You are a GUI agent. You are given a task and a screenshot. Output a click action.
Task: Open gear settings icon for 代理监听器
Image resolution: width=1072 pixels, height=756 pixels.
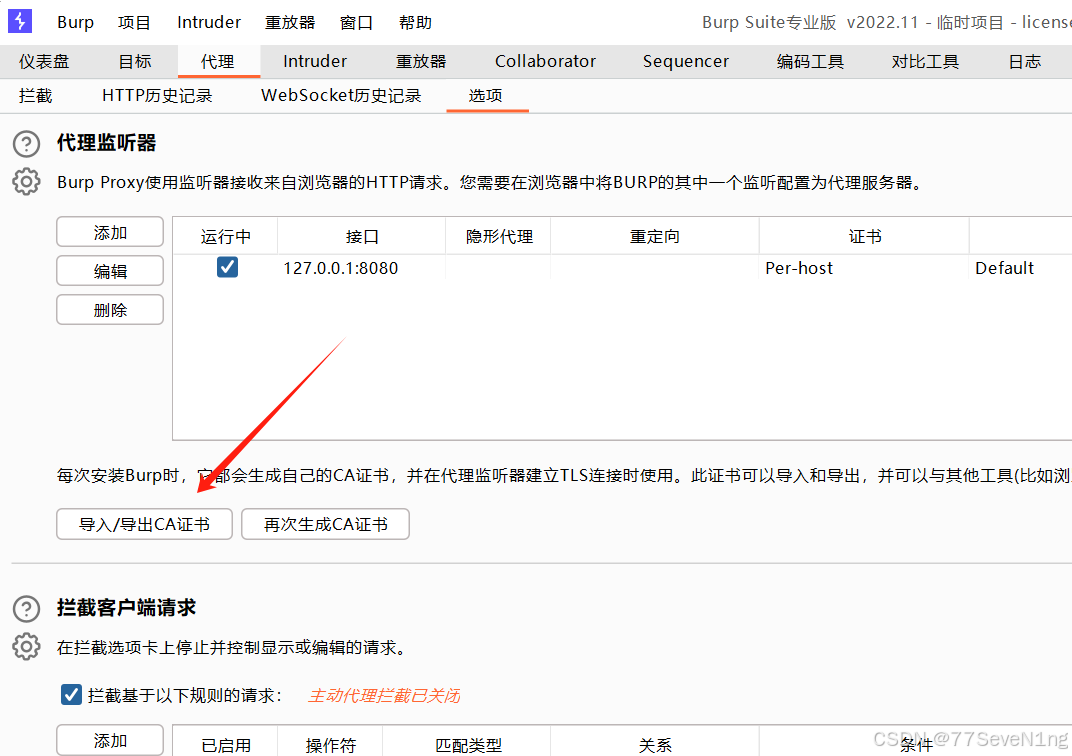point(27,182)
